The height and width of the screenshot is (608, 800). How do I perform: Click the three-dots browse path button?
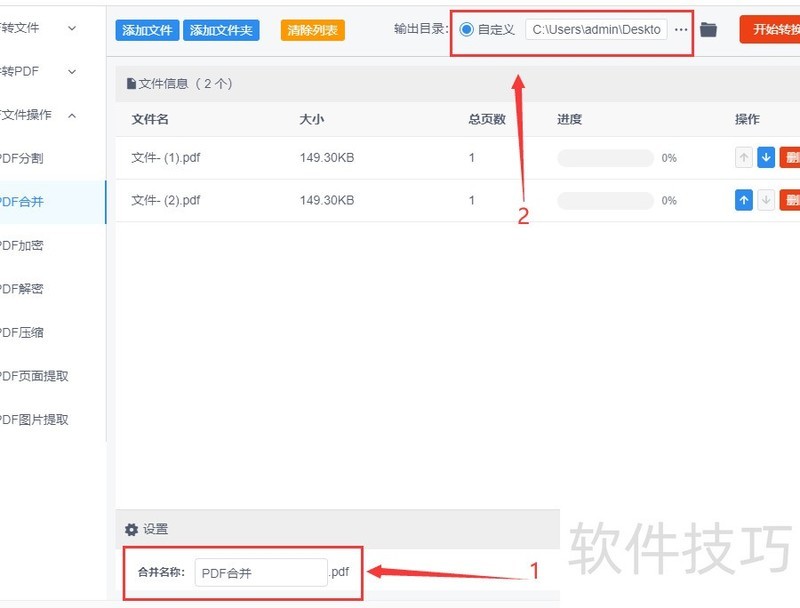[x=681, y=30]
